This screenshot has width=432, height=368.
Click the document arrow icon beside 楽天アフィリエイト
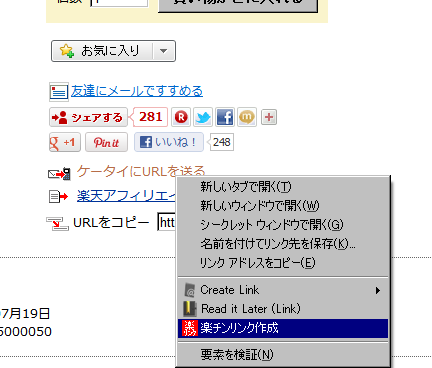pyautogui.click(x=58, y=196)
